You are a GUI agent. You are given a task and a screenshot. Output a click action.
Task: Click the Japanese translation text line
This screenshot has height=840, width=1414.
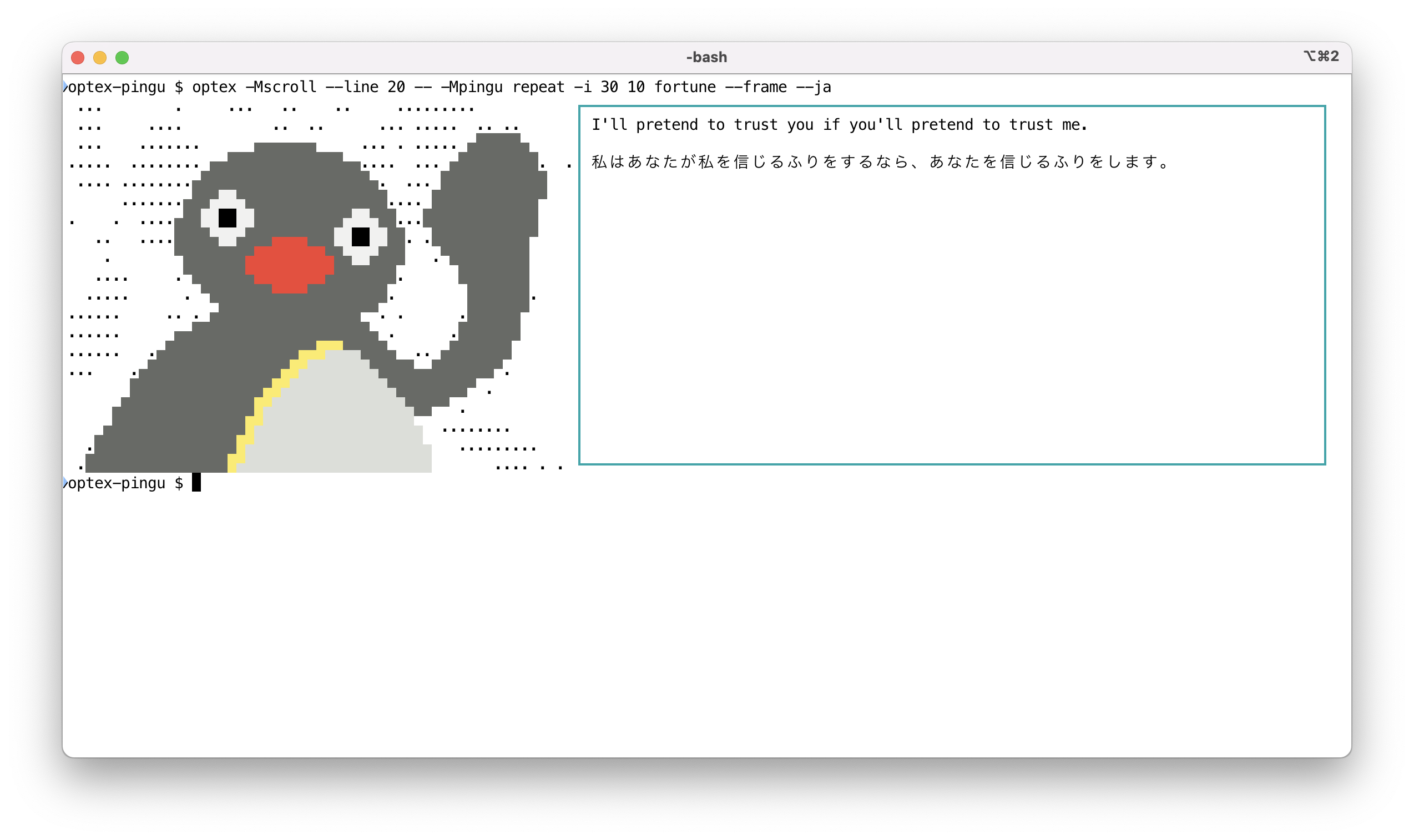[x=880, y=162]
